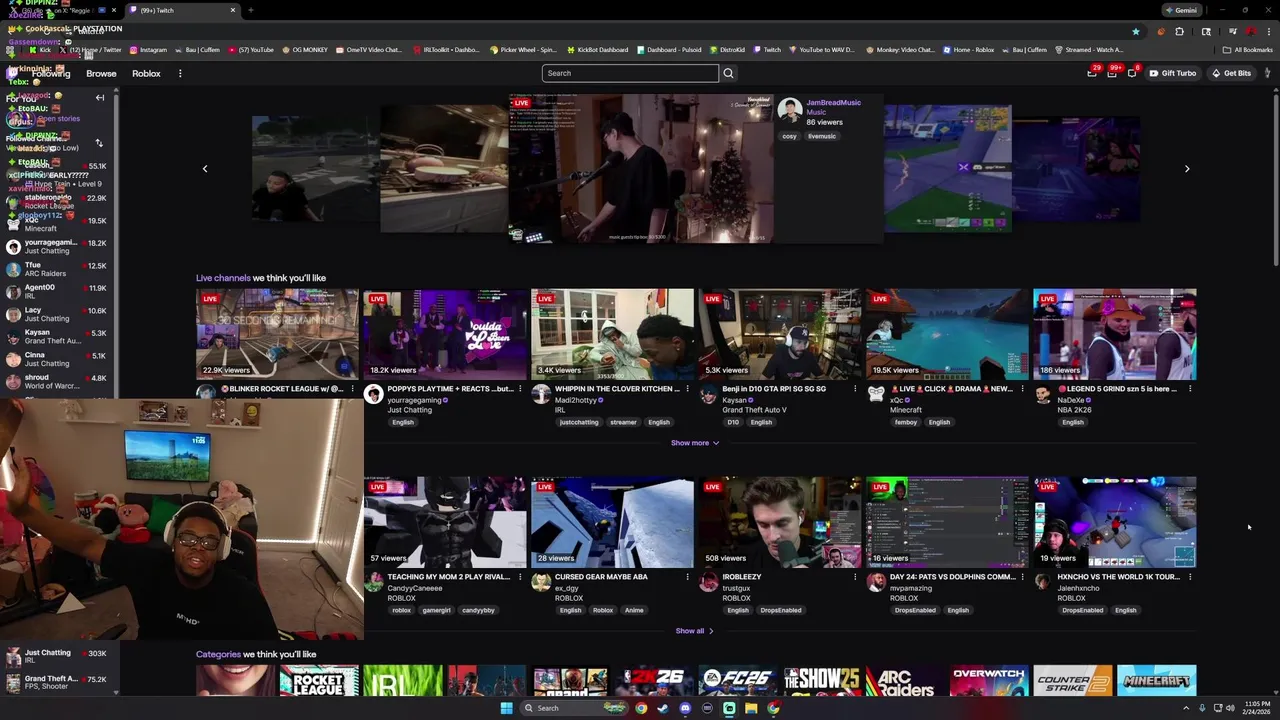
Task: Open the Instagram bookmark
Action: tap(147, 49)
